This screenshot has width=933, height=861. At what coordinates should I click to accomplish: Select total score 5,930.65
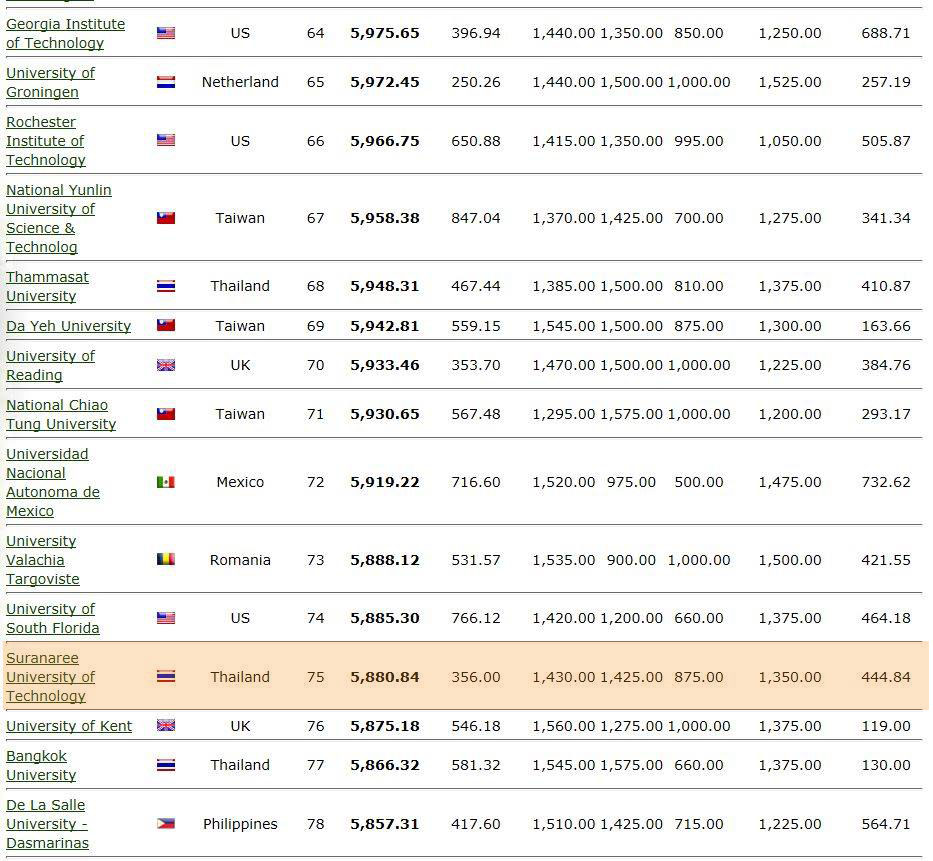point(385,414)
